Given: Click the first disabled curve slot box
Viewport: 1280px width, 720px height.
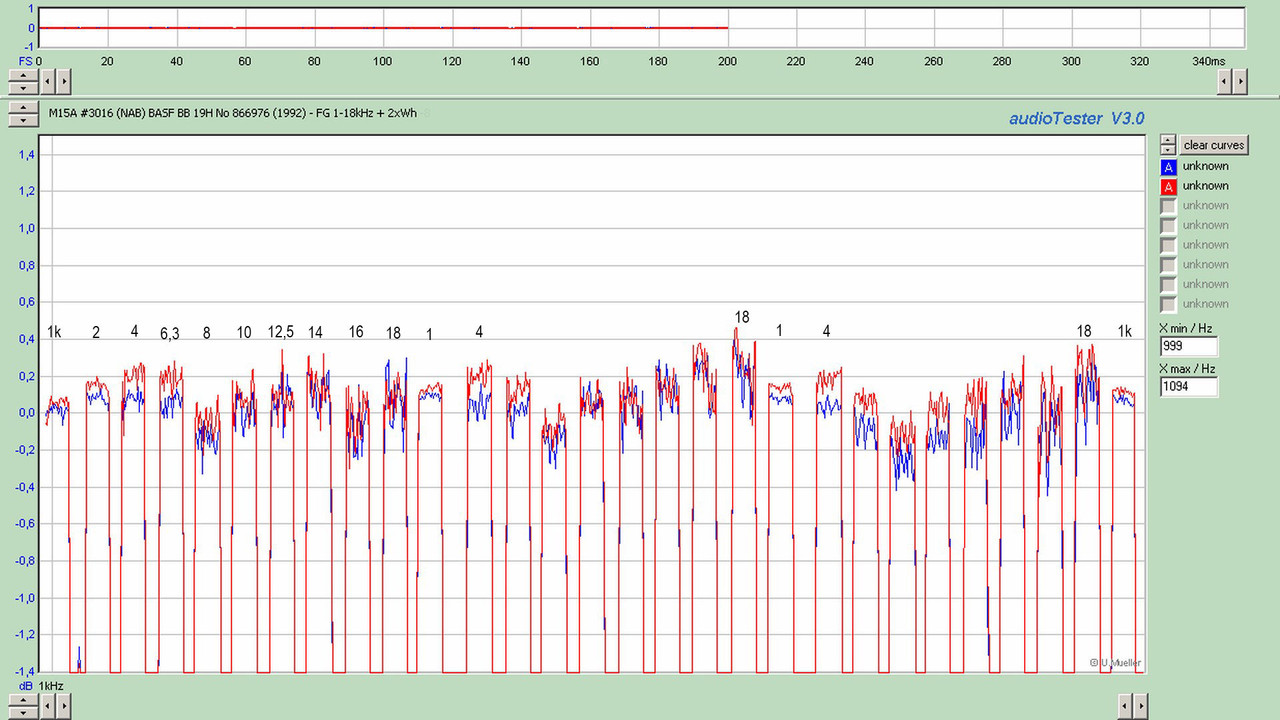Looking at the screenshot, I should (1168, 206).
